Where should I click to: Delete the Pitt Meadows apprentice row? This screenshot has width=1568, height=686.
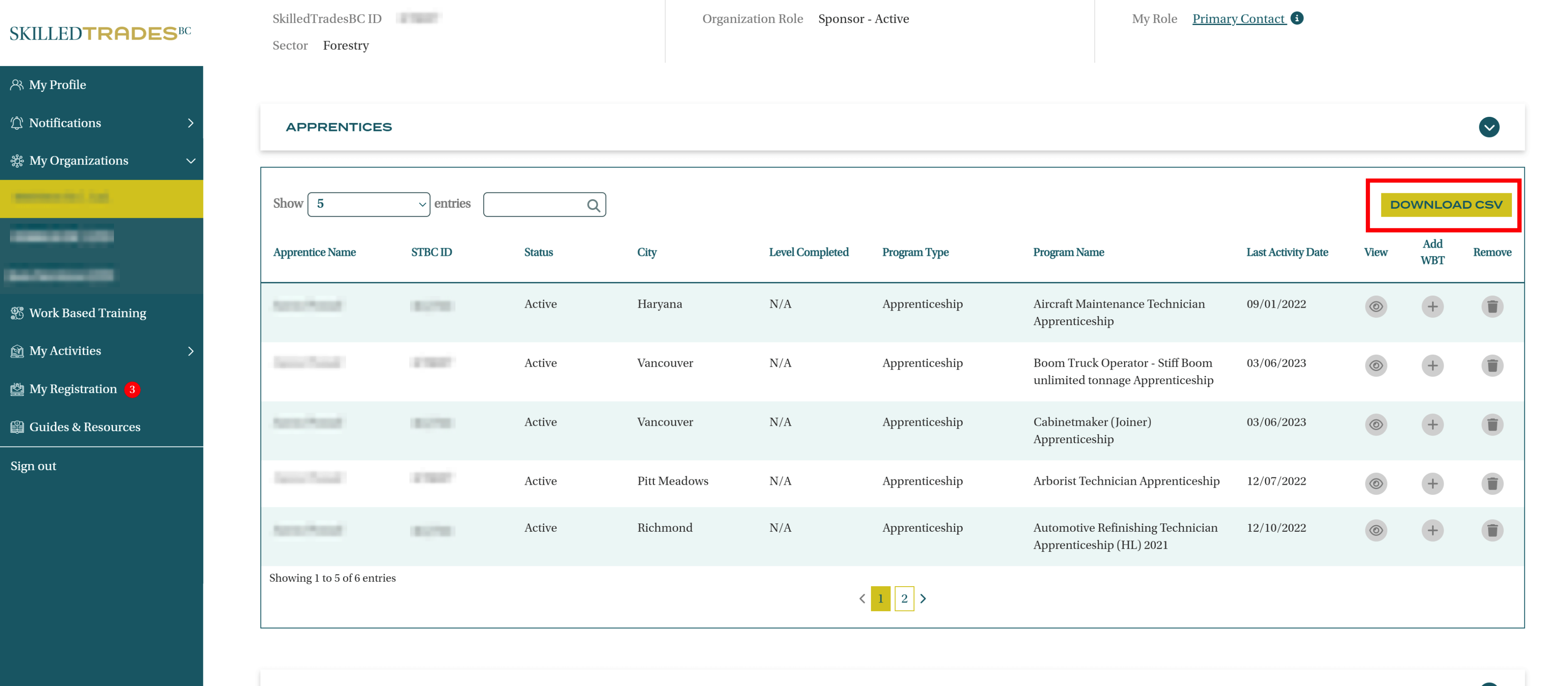point(1492,483)
